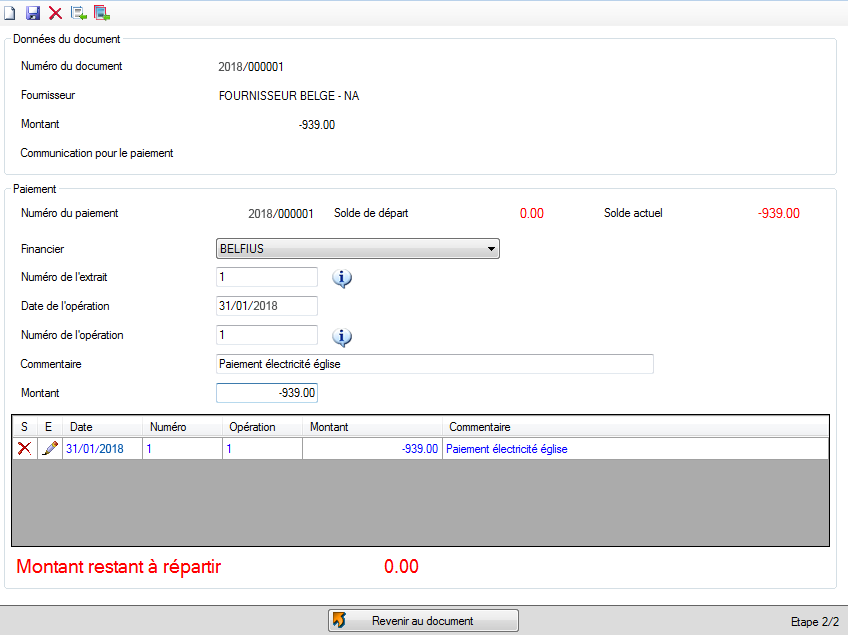Click supplier text FOURNISSEUR BELGE - NA
The width and height of the screenshot is (848, 635).
click(x=289, y=96)
